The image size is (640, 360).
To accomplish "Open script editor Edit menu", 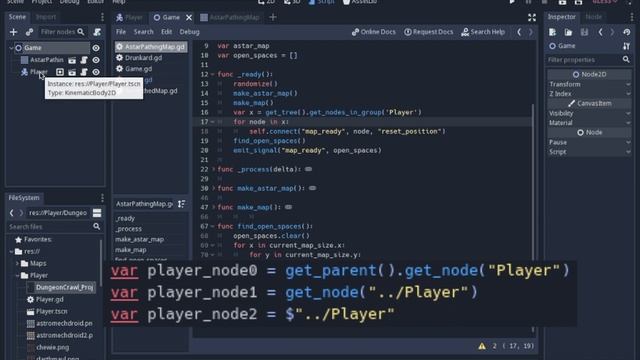I will click(167, 32).
